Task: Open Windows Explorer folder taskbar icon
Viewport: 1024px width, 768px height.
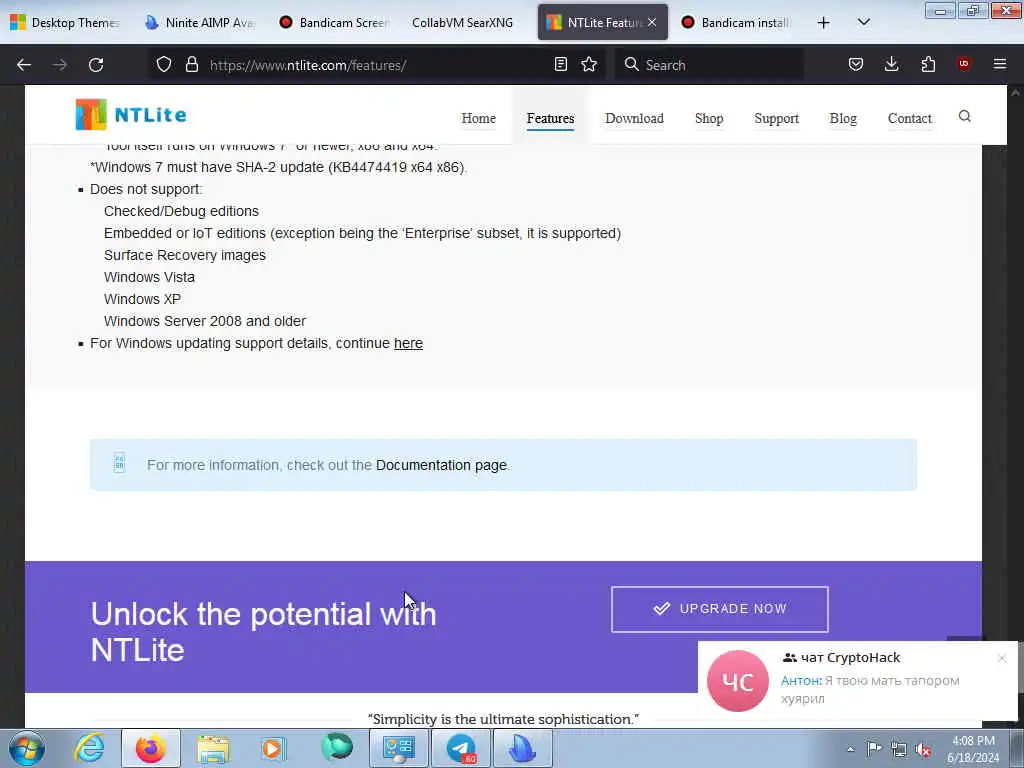Action: 213,748
